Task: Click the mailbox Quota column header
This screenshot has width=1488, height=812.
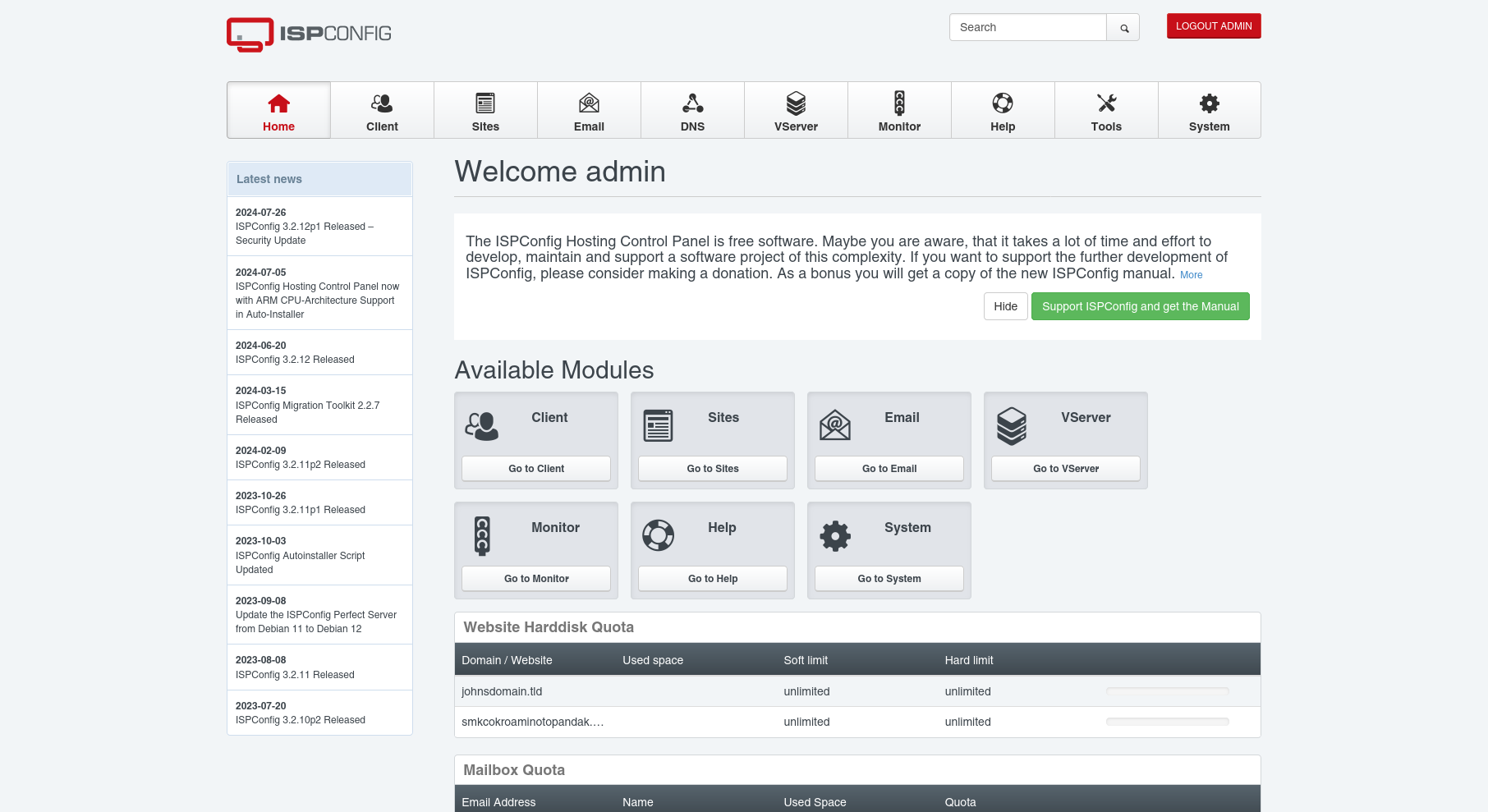Action: [960, 802]
